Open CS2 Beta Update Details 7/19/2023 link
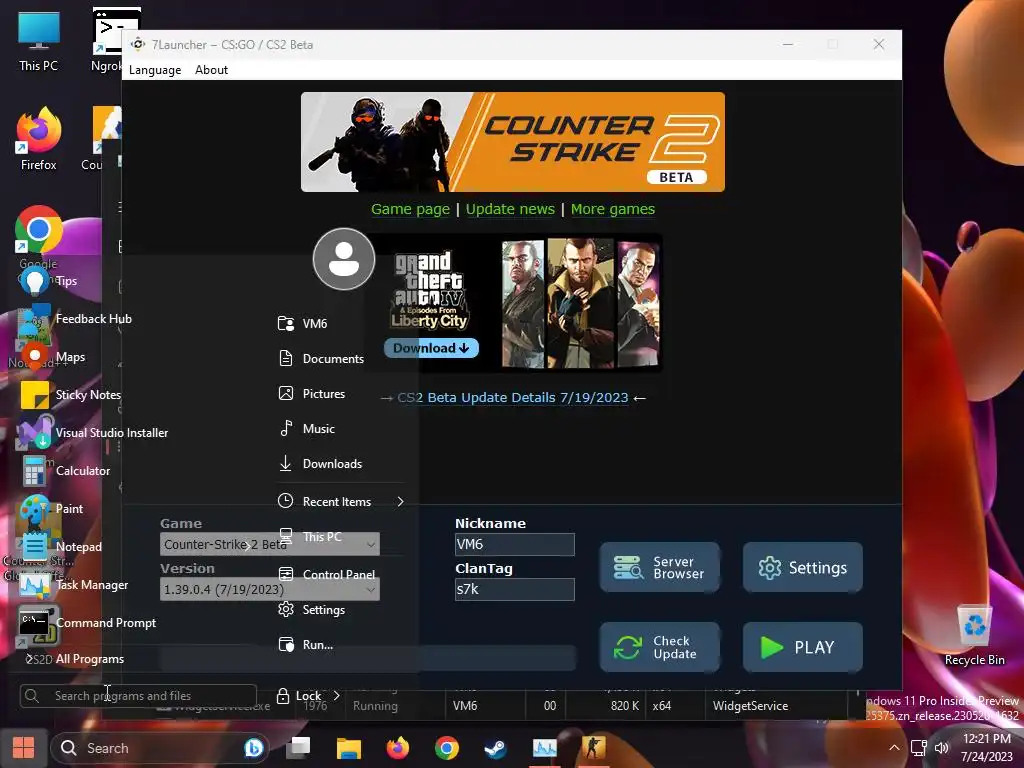Screen dimensions: 1024x768 (x=513, y=398)
